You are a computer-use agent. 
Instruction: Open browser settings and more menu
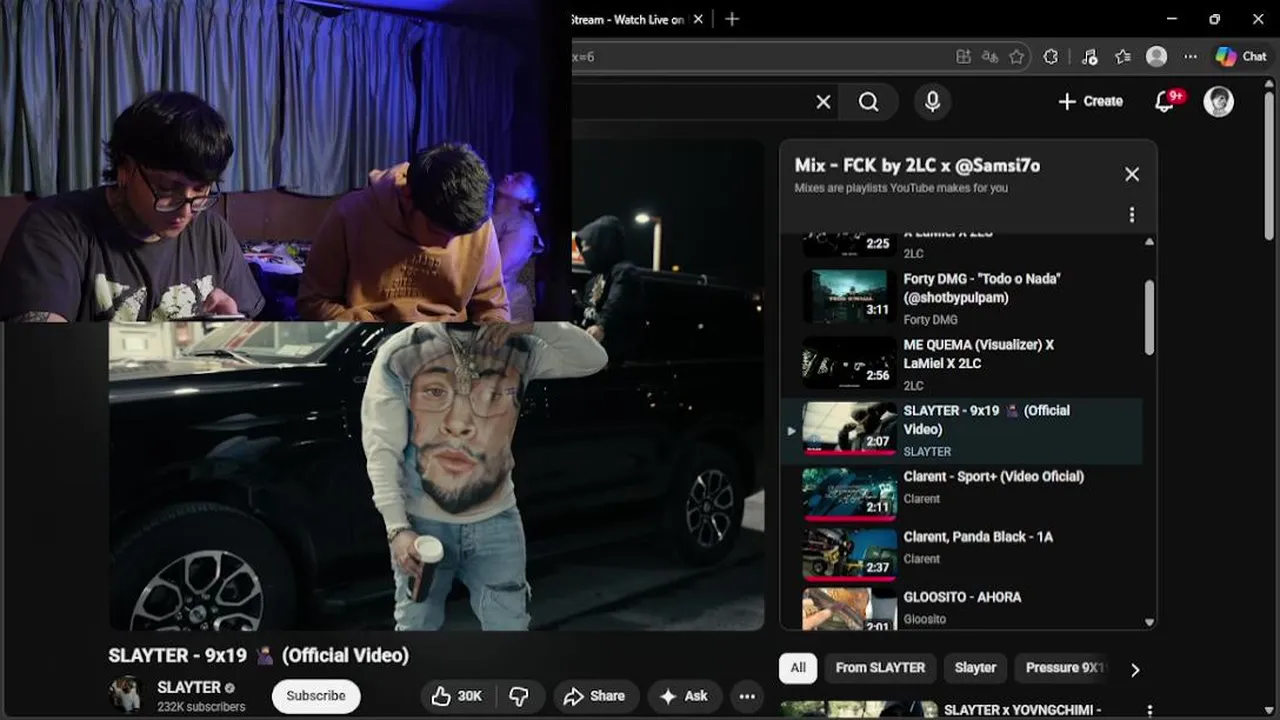click(1190, 57)
